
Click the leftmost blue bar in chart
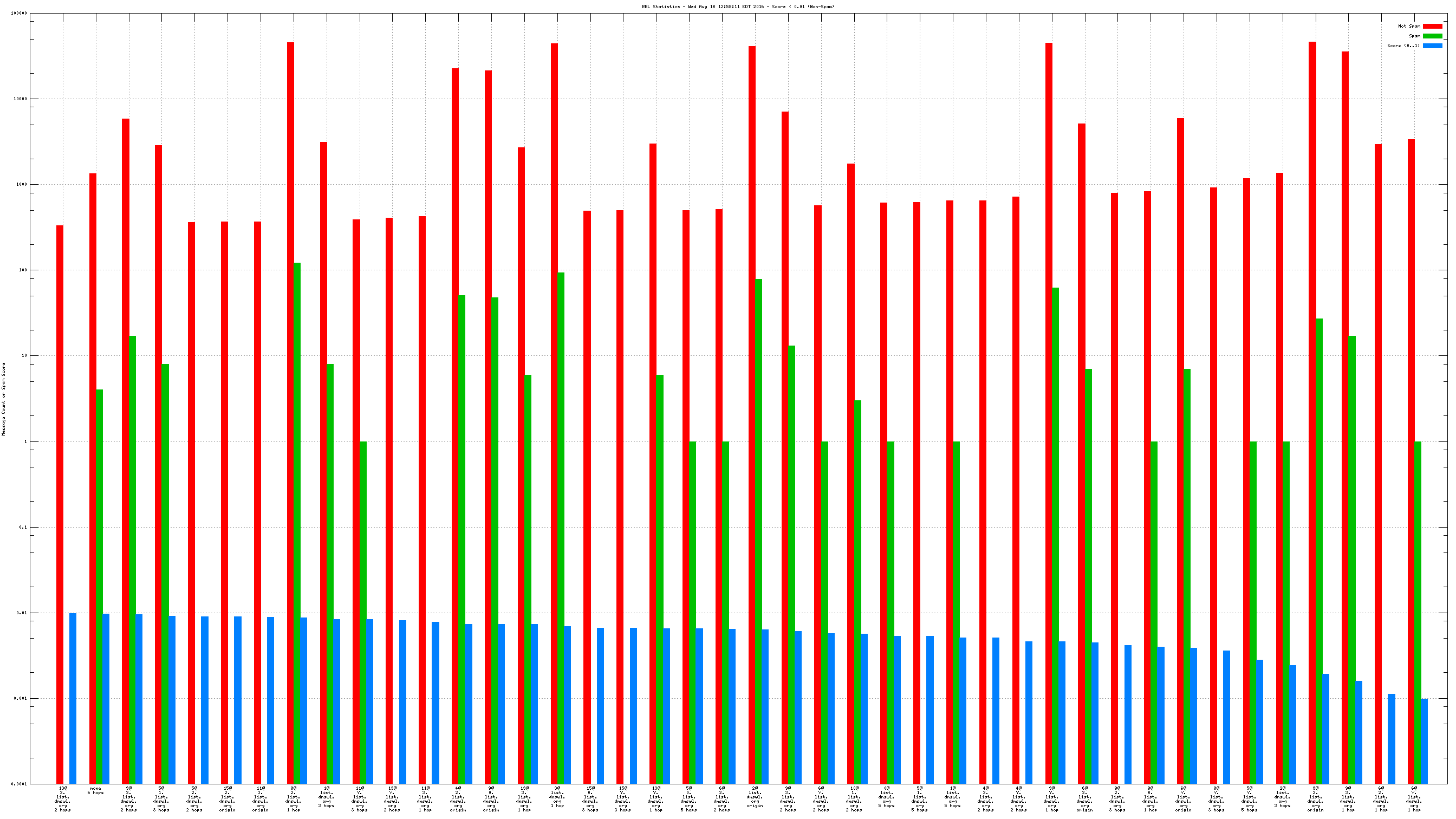click(73, 698)
